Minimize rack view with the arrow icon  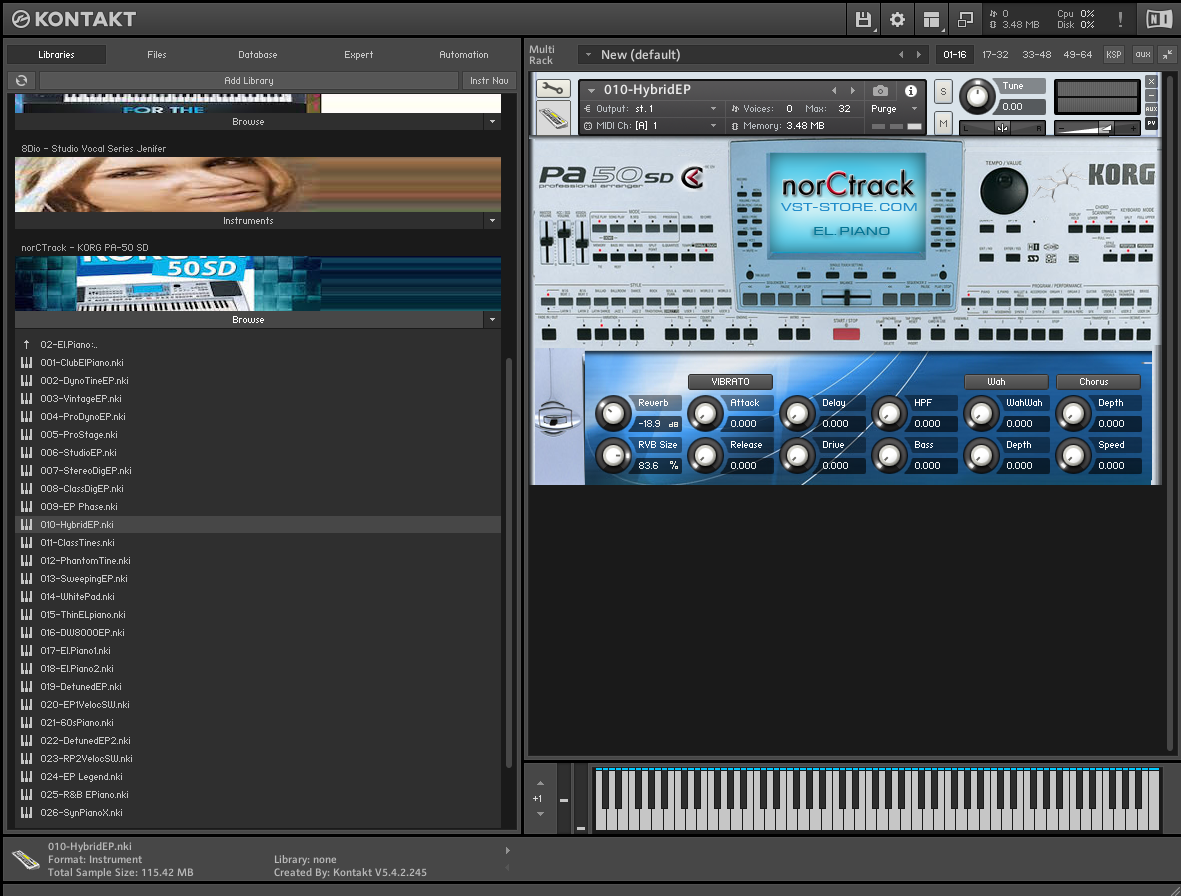point(1167,54)
